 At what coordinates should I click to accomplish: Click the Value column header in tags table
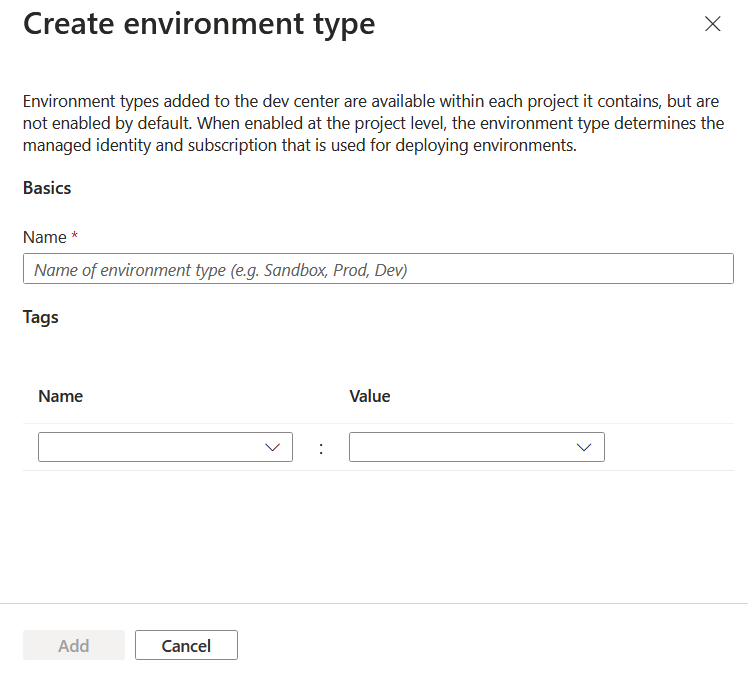point(369,396)
